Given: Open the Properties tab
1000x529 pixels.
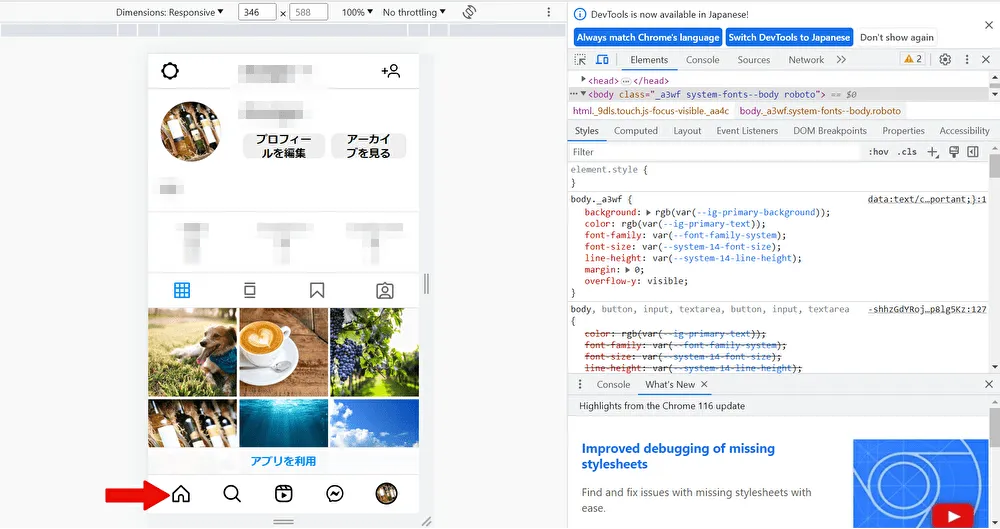Looking at the screenshot, I should point(903,131).
